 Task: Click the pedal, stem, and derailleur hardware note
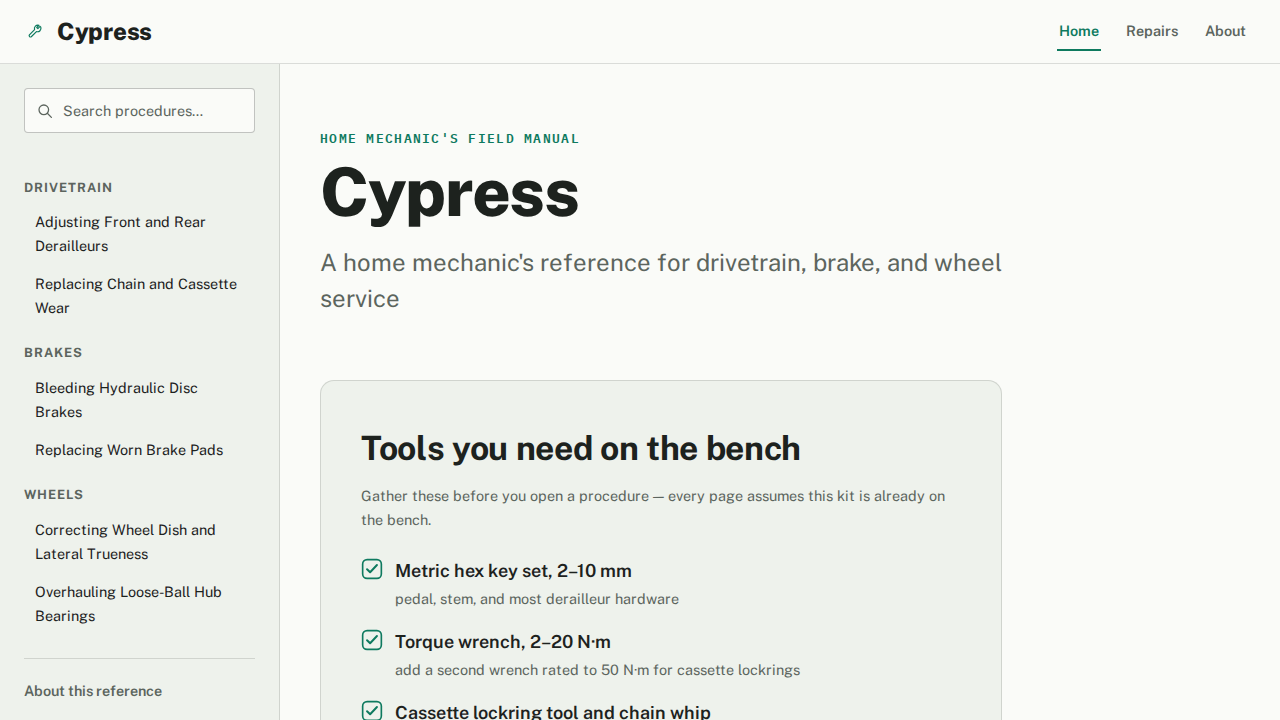coord(537,599)
